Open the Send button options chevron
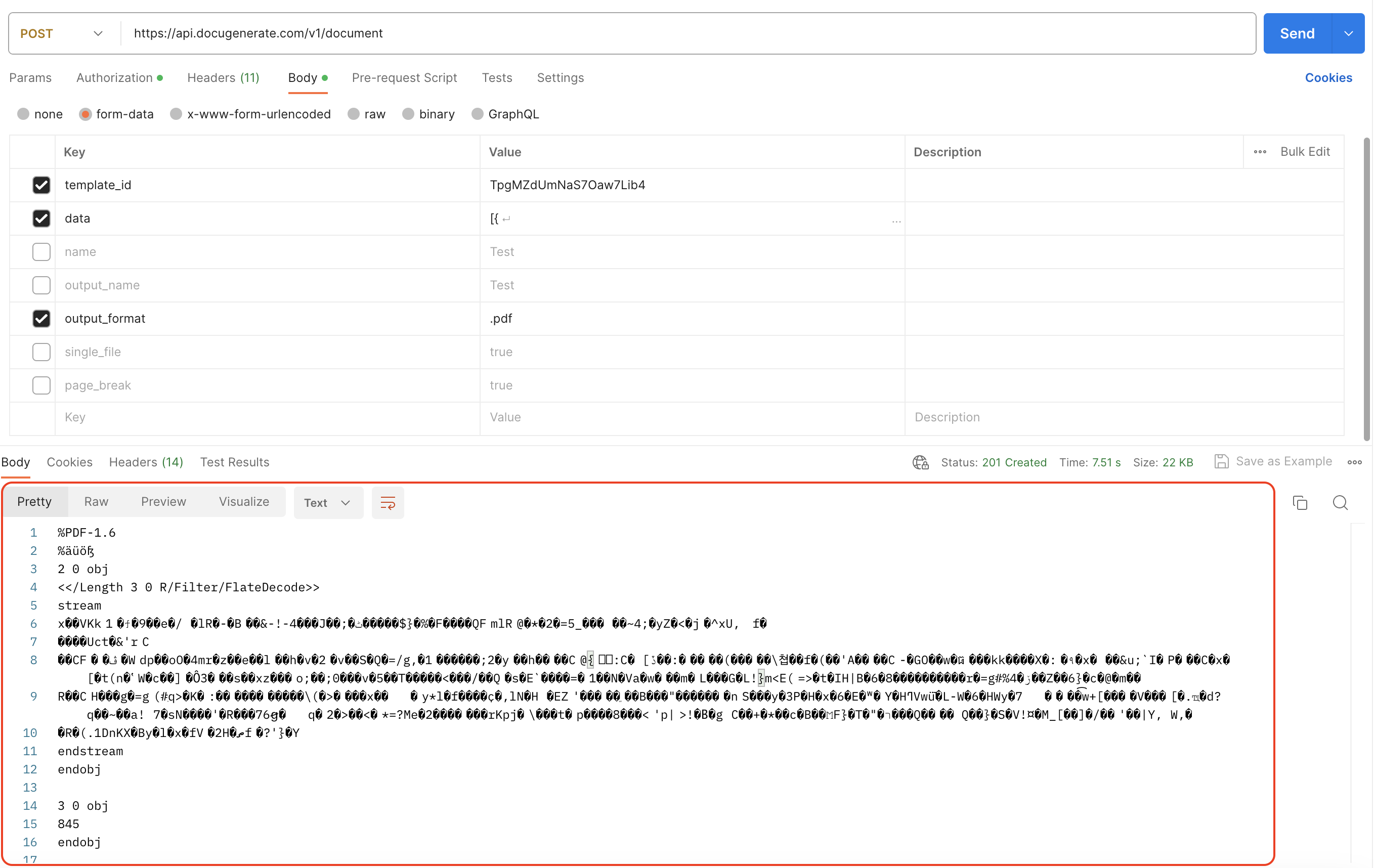The height and width of the screenshot is (868, 1374). click(1349, 33)
